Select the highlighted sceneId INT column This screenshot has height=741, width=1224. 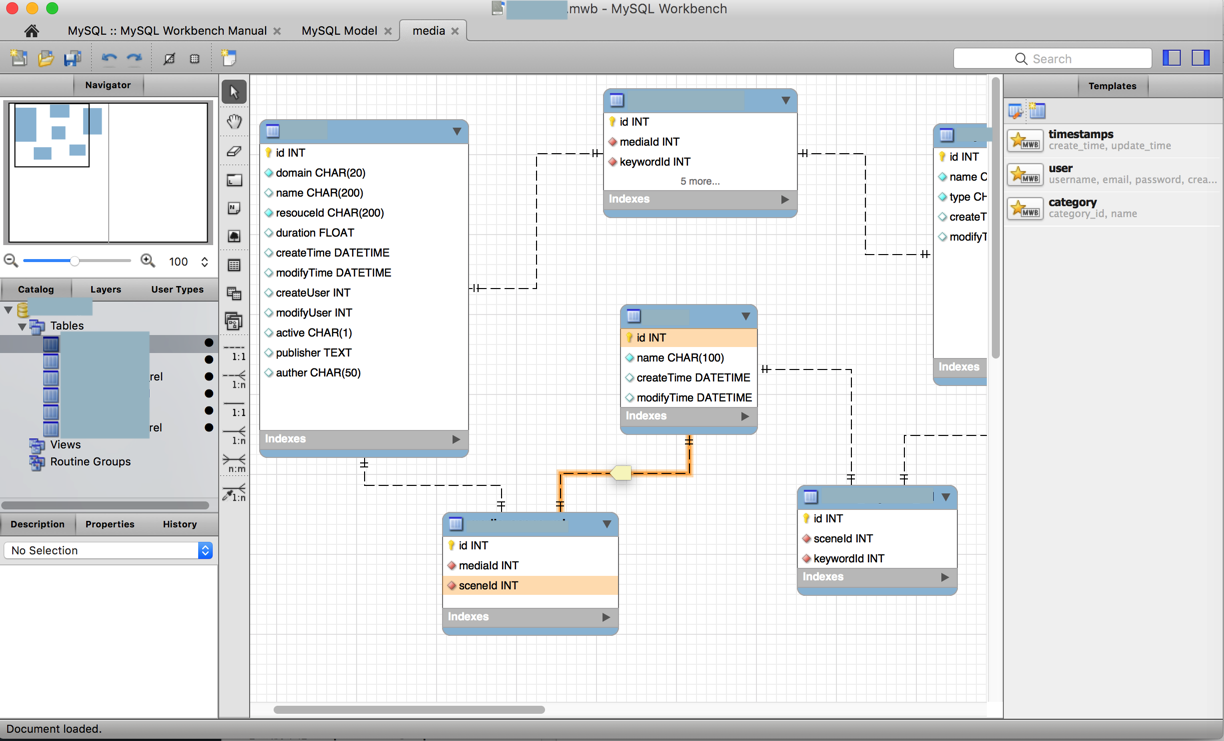(x=530, y=586)
